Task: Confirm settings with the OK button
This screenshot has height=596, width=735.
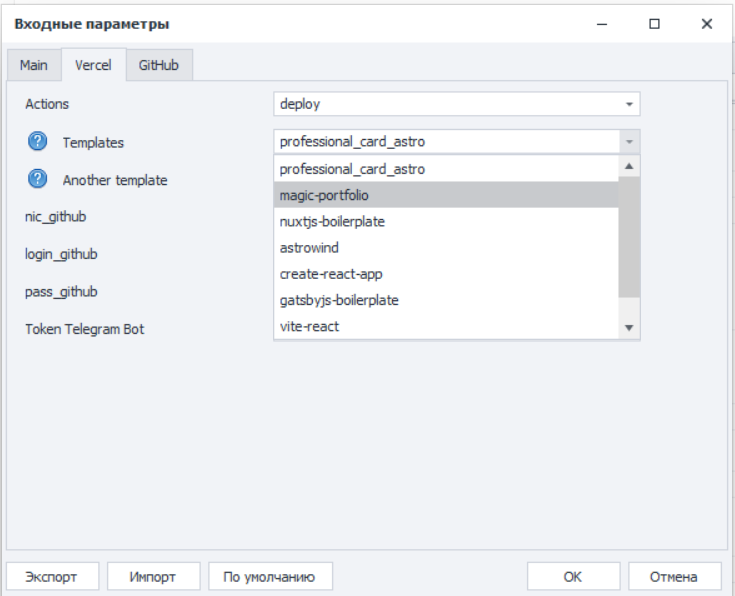Action: click(x=572, y=577)
